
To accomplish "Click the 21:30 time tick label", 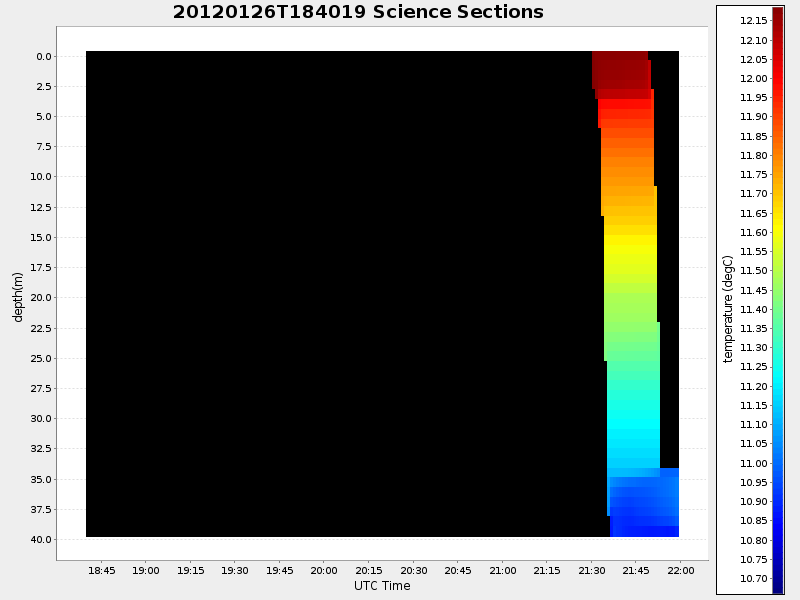I will point(592,570).
